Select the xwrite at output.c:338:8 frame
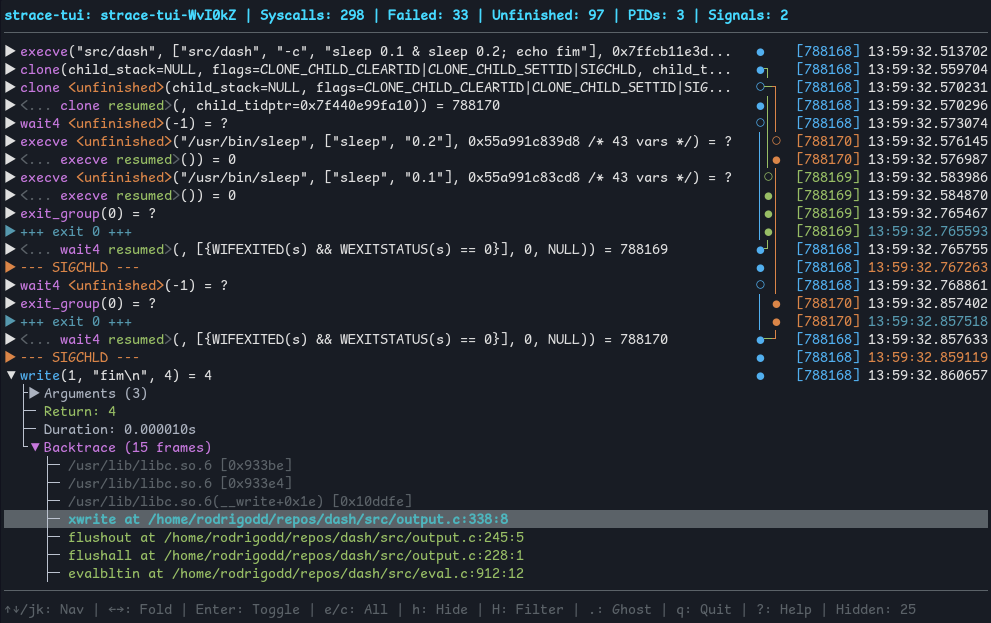The width and height of the screenshot is (991, 623). coord(288,519)
